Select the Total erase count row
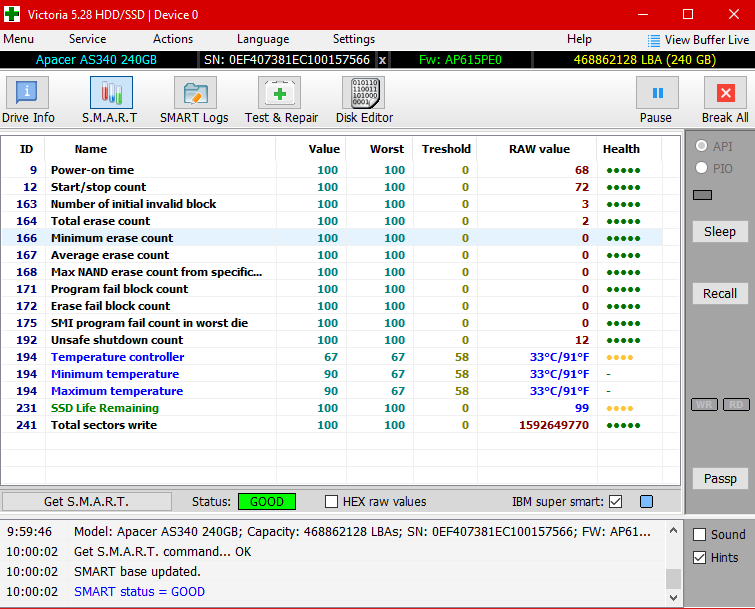 point(332,221)
